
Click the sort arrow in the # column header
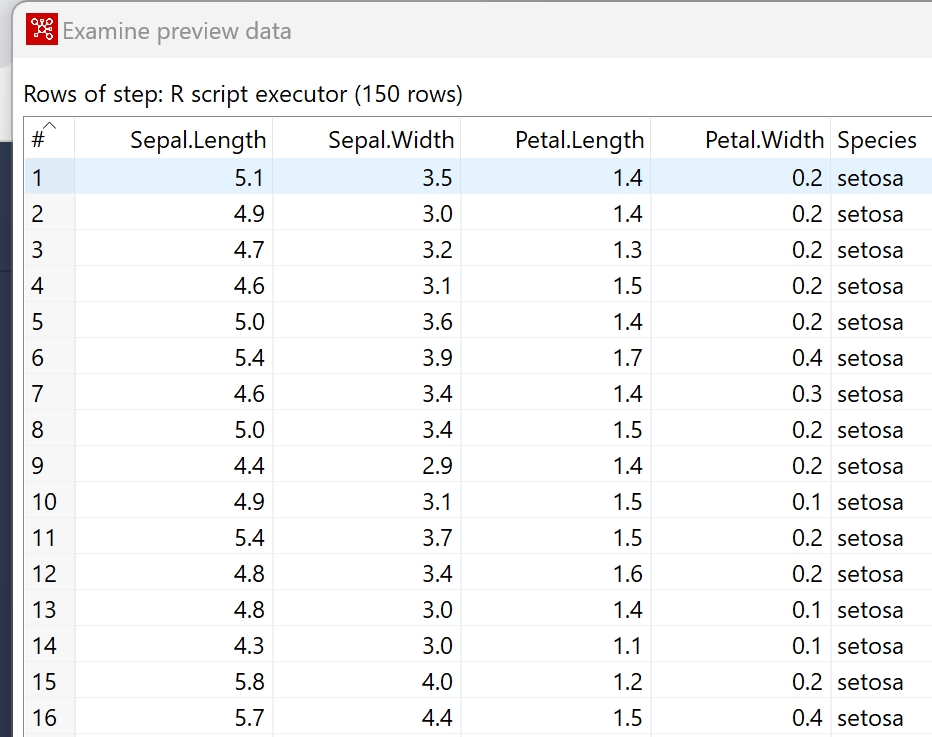click(x=50, y=126)
